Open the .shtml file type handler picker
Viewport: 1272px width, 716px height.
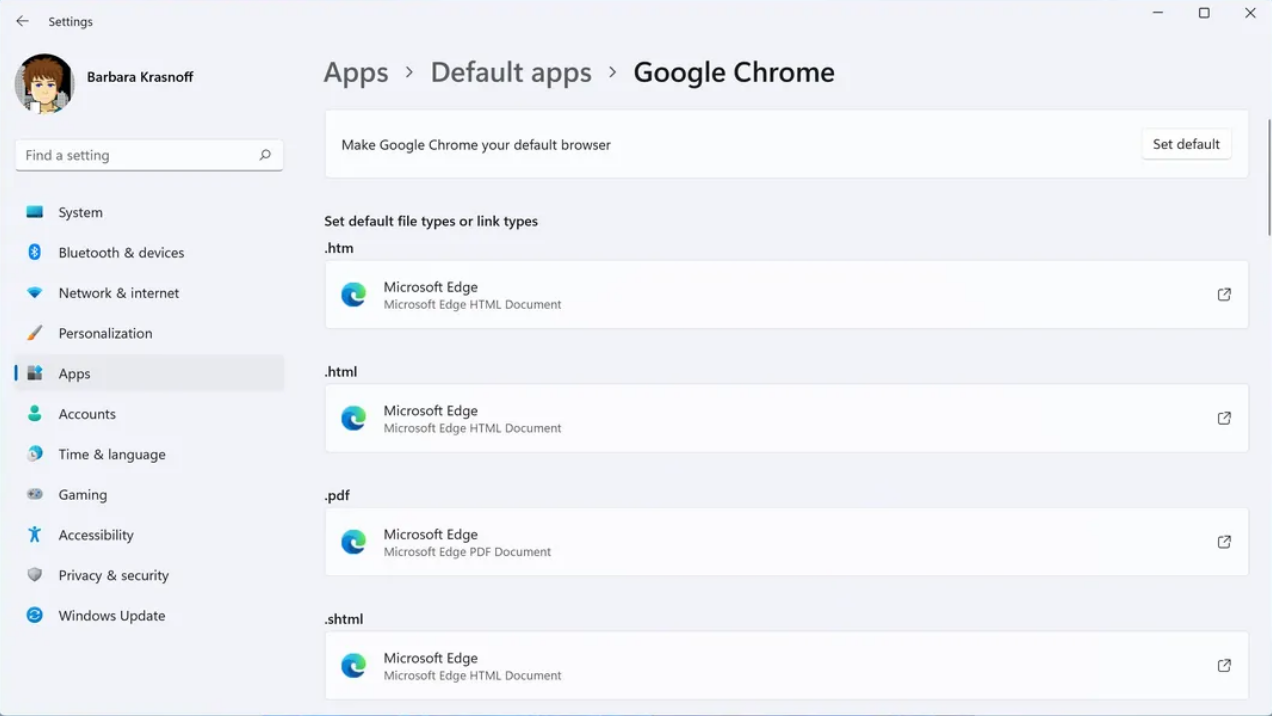point(786,666)
